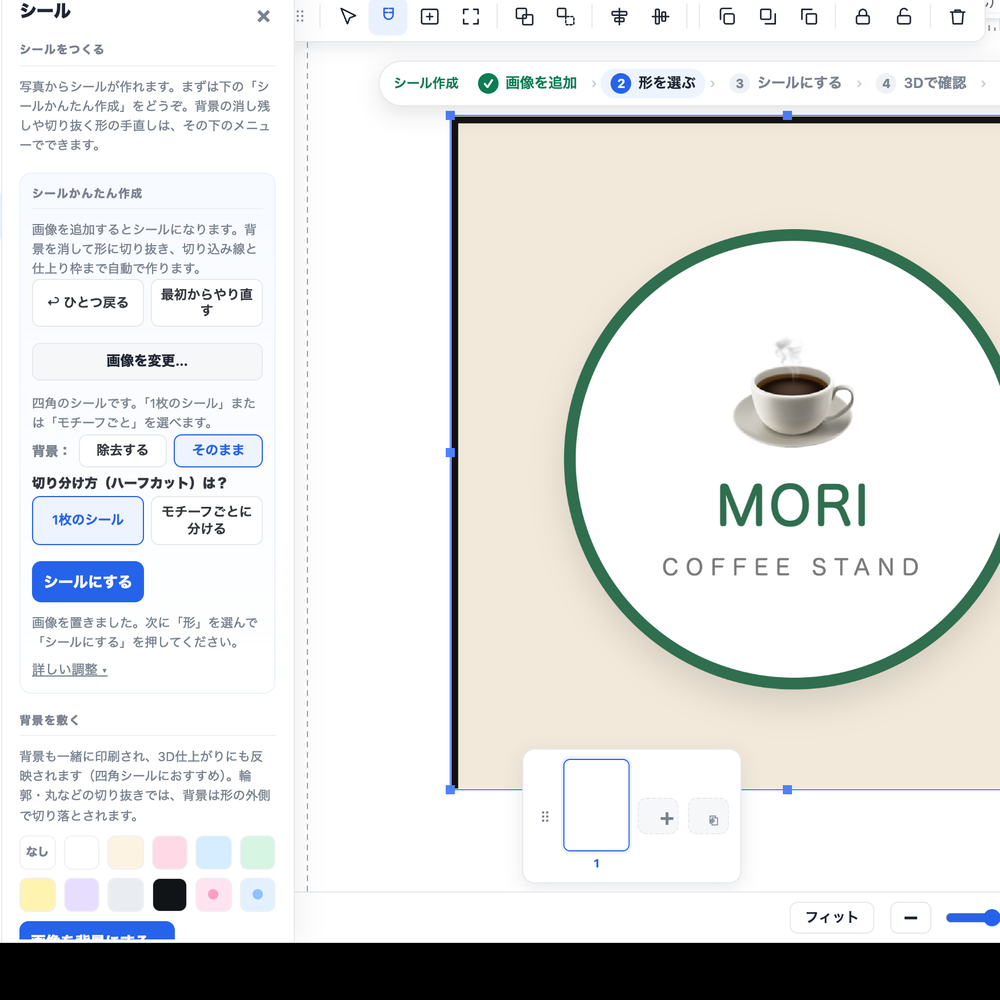Viewport: 1000px width, 1000px height.
Task: Click the フィット zoom button
Action: [832, 918]
